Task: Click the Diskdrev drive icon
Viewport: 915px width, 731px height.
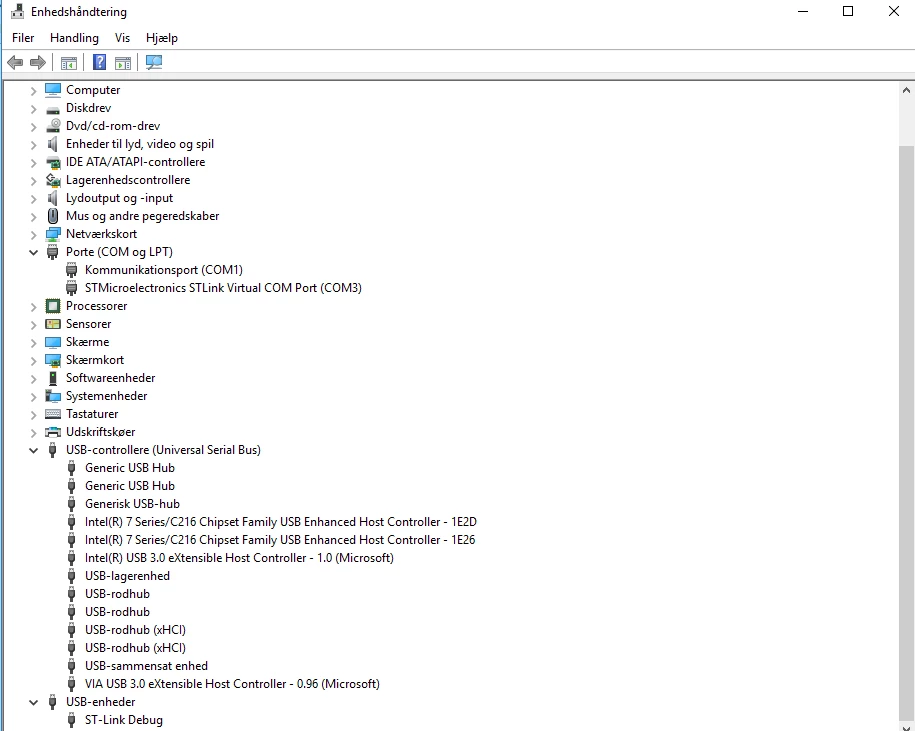Action: pos(53,109)
